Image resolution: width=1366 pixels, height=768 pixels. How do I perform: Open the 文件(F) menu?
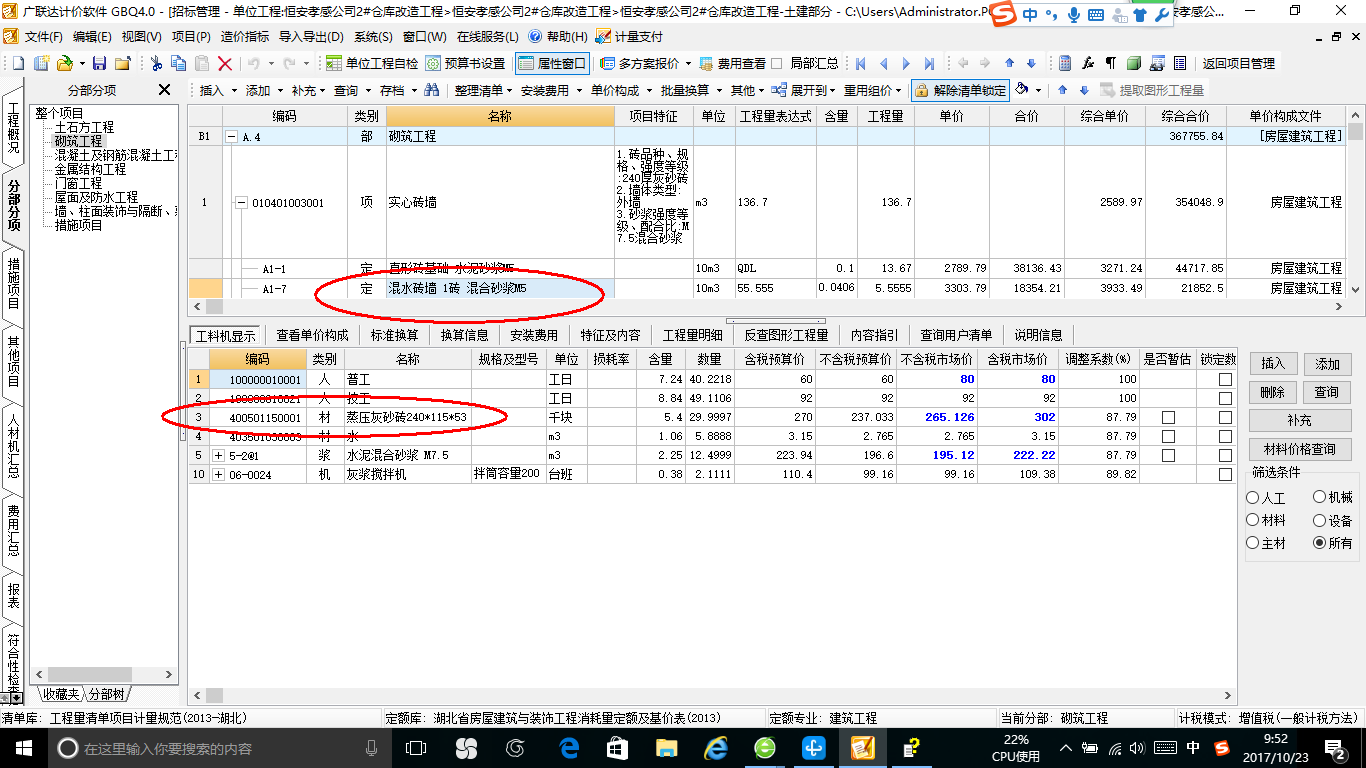[x=43, y=36]
